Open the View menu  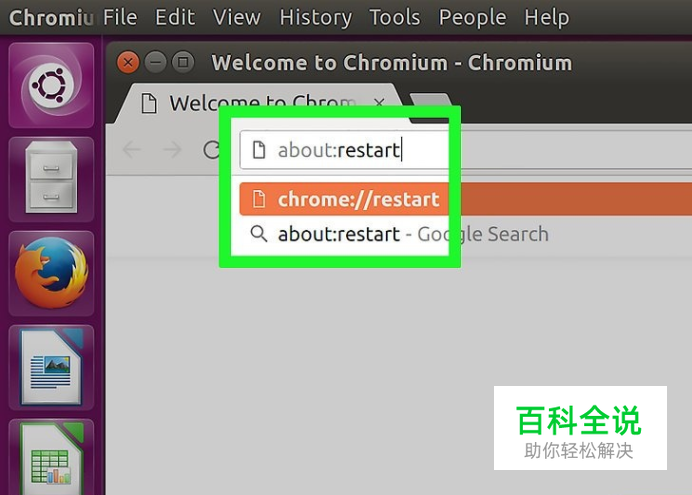pyautogui.click(x=237, y=18)
